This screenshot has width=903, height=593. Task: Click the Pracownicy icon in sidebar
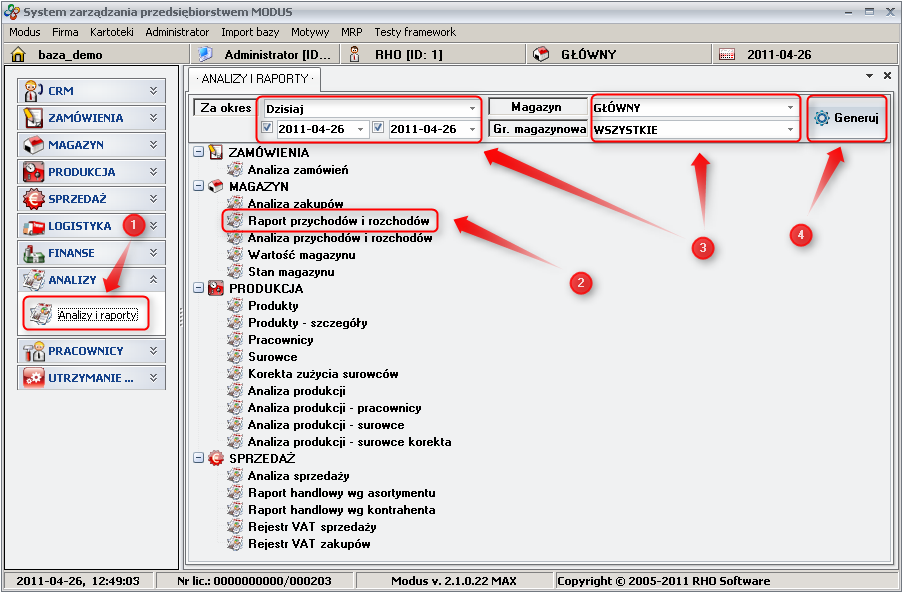pos(33,351)
